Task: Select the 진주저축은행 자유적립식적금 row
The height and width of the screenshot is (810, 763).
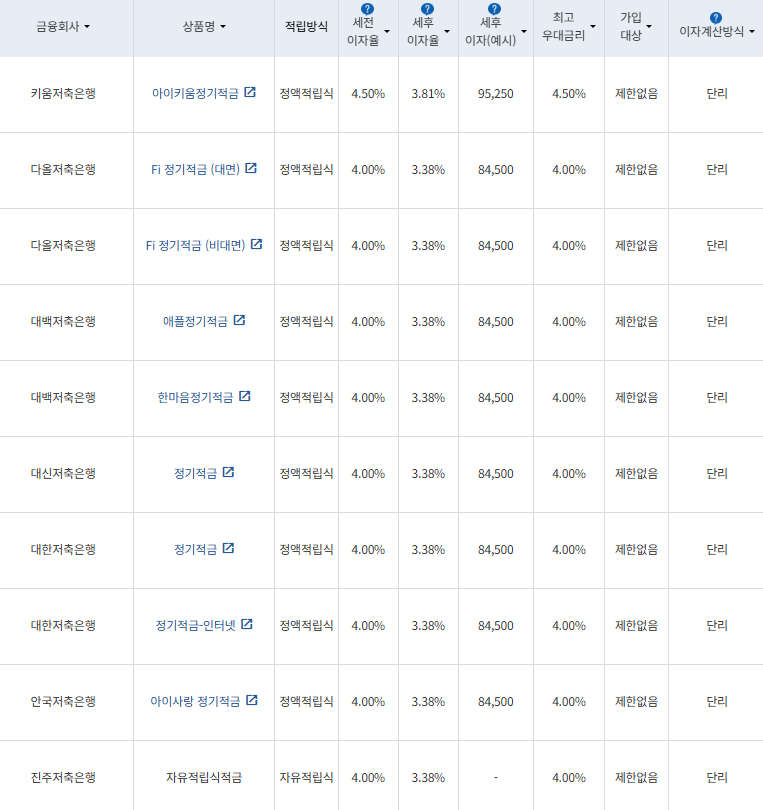Action: click(204, 775)
